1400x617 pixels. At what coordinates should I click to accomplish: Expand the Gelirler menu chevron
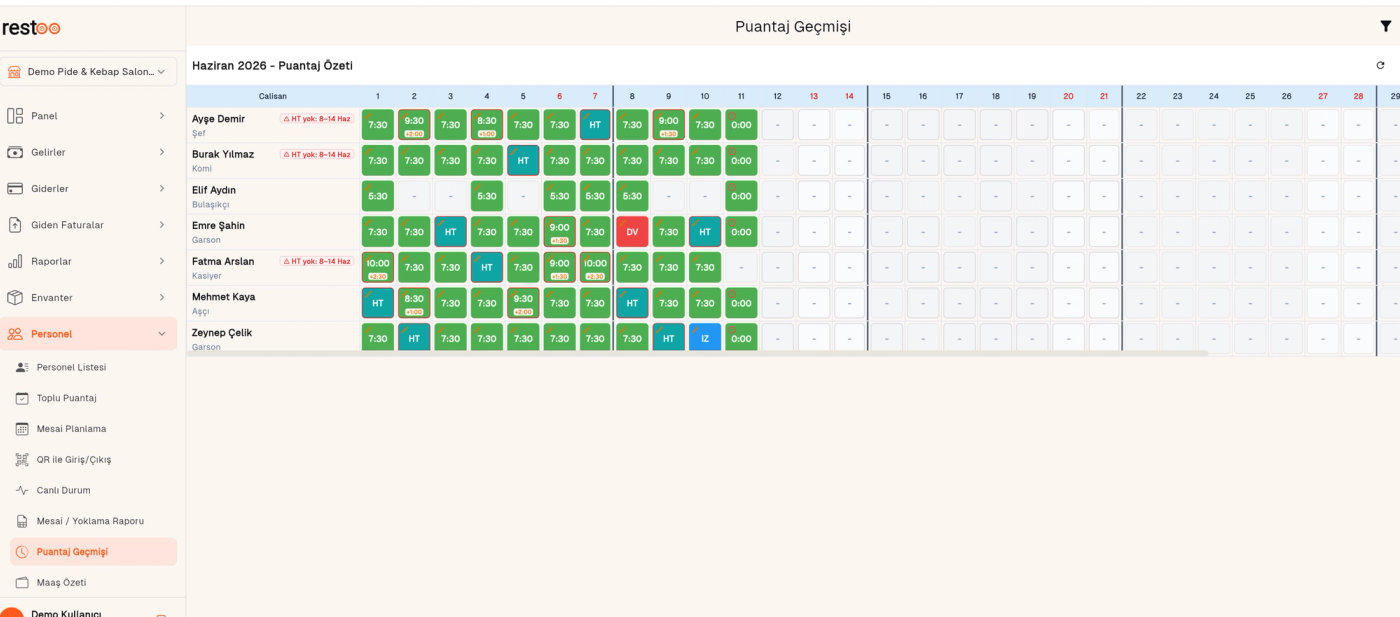coord(162,152)
